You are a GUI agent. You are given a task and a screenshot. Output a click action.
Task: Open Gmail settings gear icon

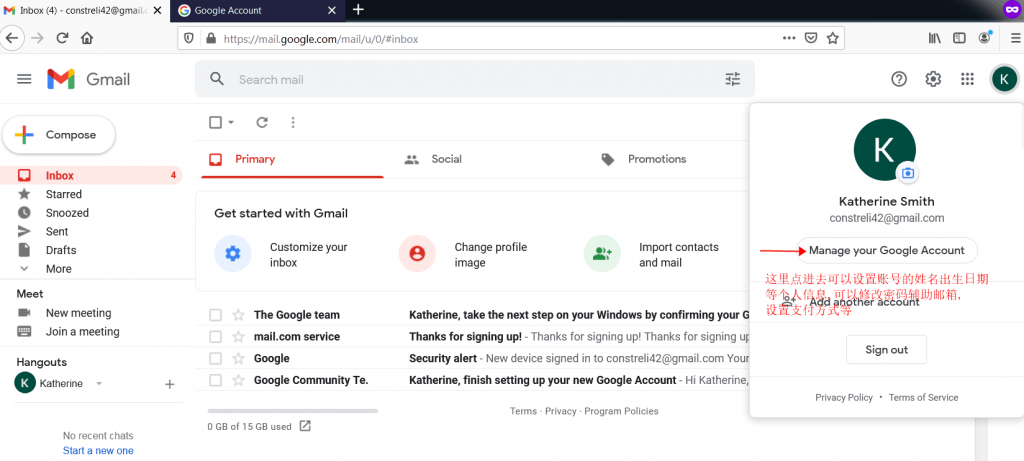click(x=933, y=79)
